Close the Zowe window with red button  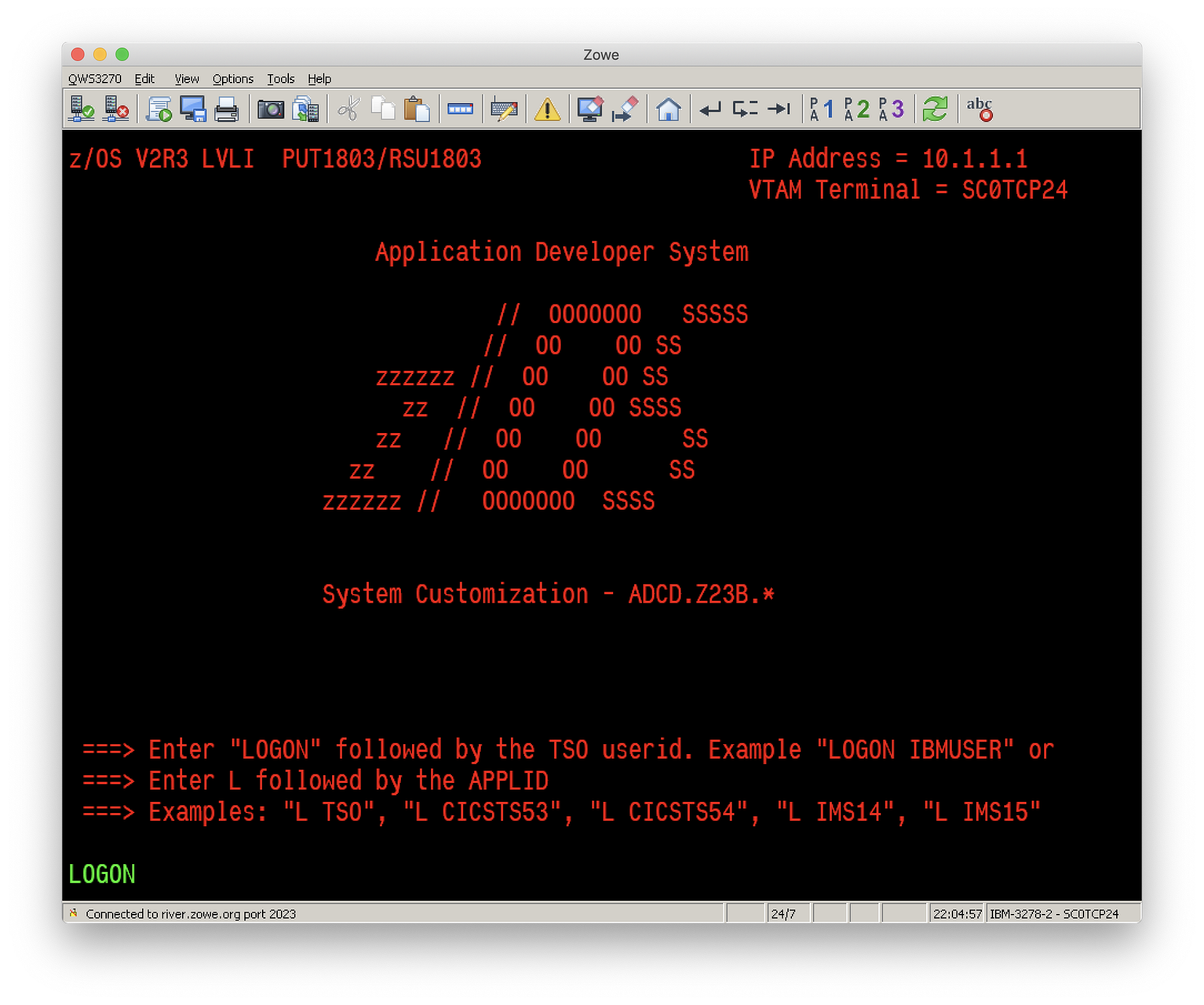78,54
